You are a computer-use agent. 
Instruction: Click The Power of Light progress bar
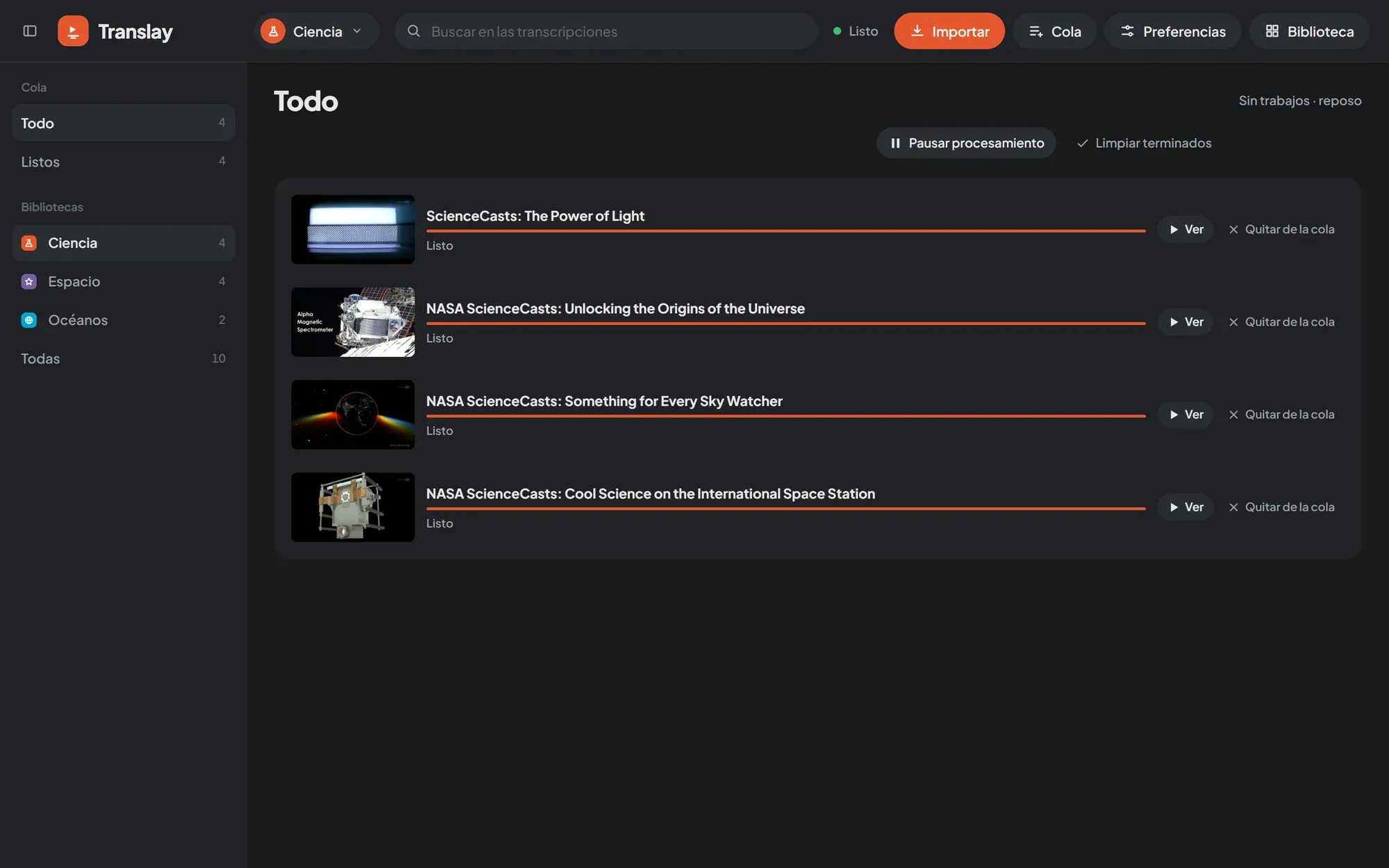[785, 231]
